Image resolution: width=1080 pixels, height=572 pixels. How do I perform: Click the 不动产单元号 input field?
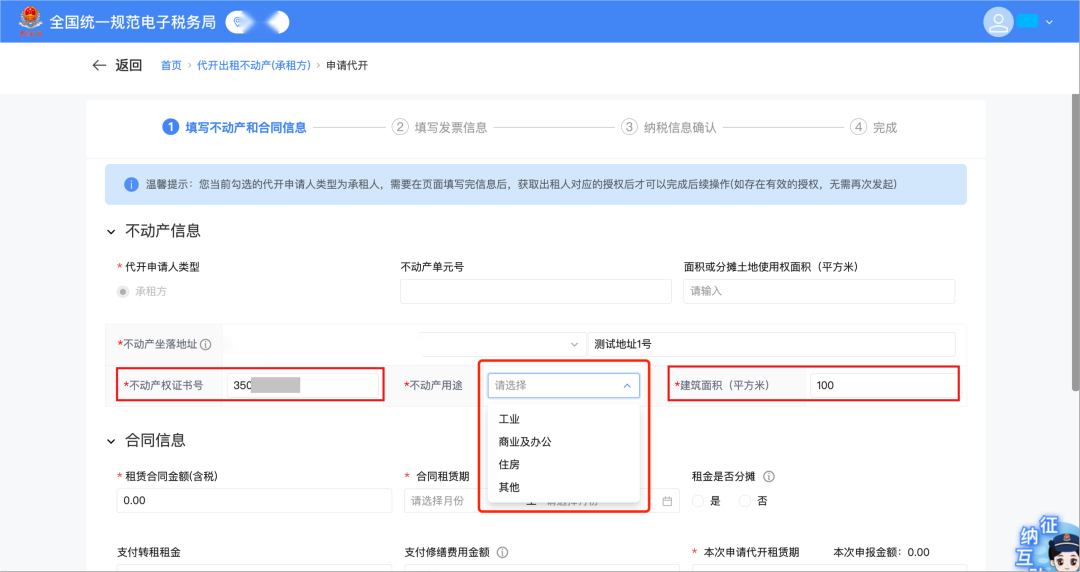(536, 292)
